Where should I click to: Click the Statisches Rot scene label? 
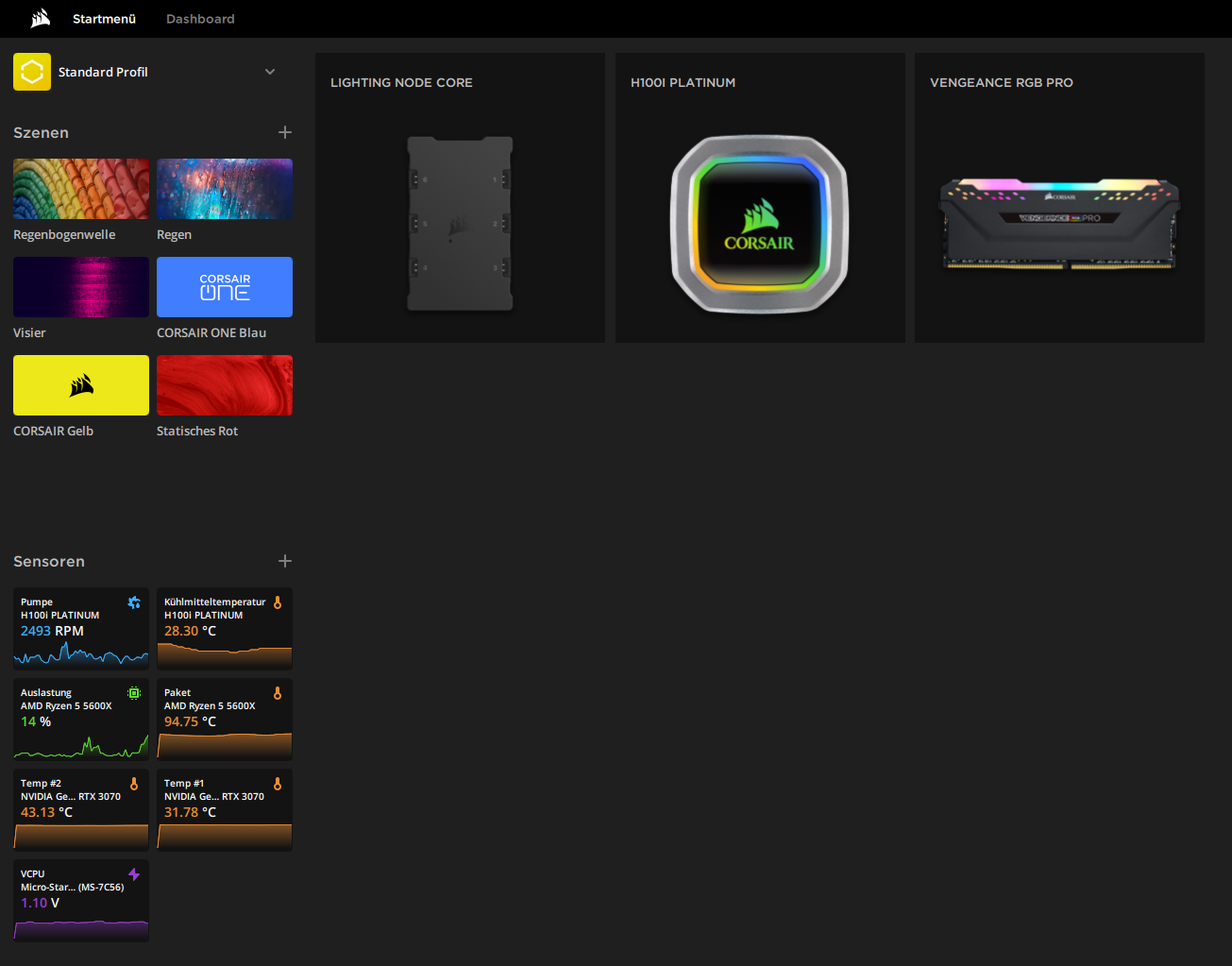(197, 431)
